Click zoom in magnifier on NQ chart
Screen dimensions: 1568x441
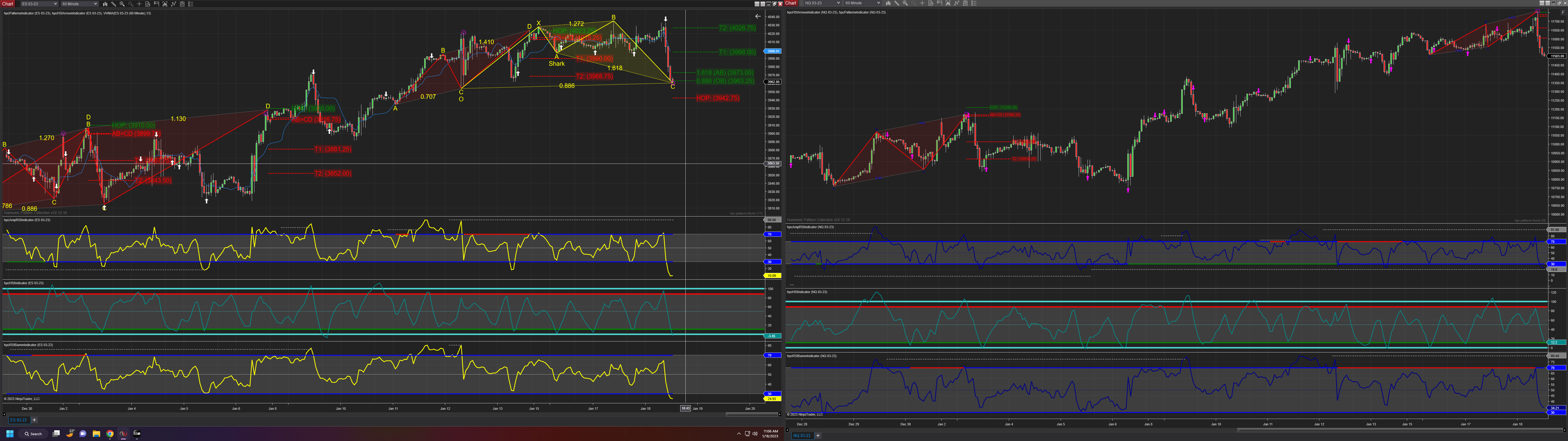tap(905, 3)
